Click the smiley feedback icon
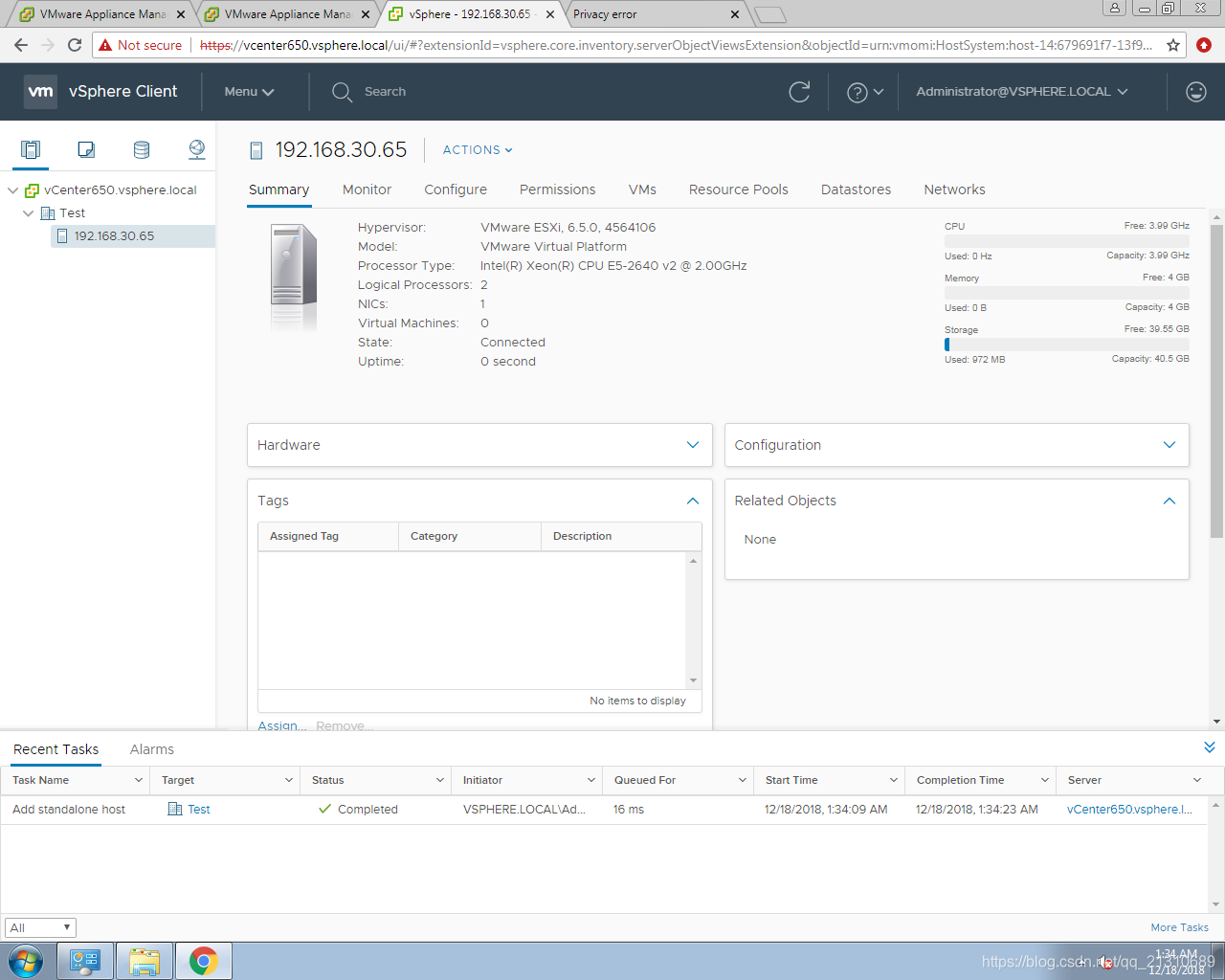This screenshot has width=1225, height=980. (x=1195, y=92)
